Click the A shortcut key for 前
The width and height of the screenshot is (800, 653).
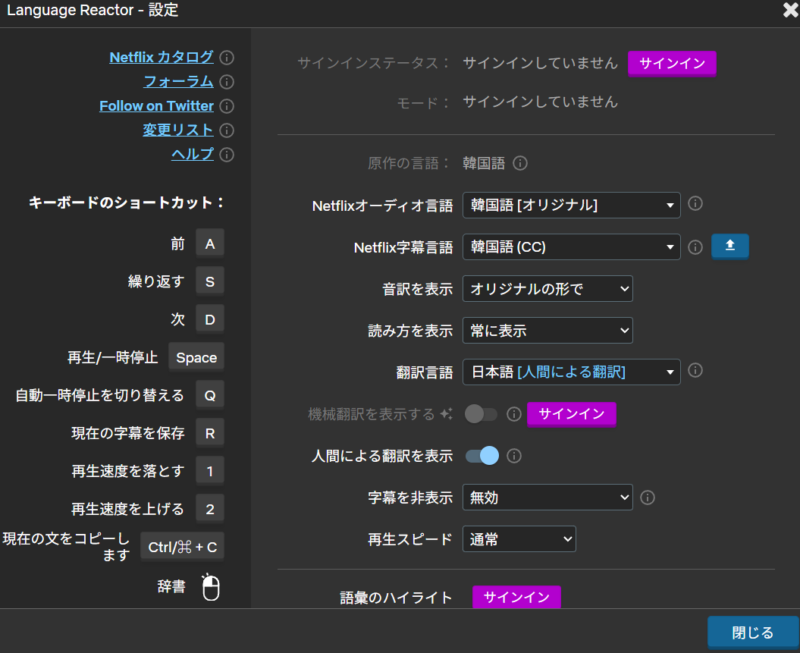pos(210,244)
